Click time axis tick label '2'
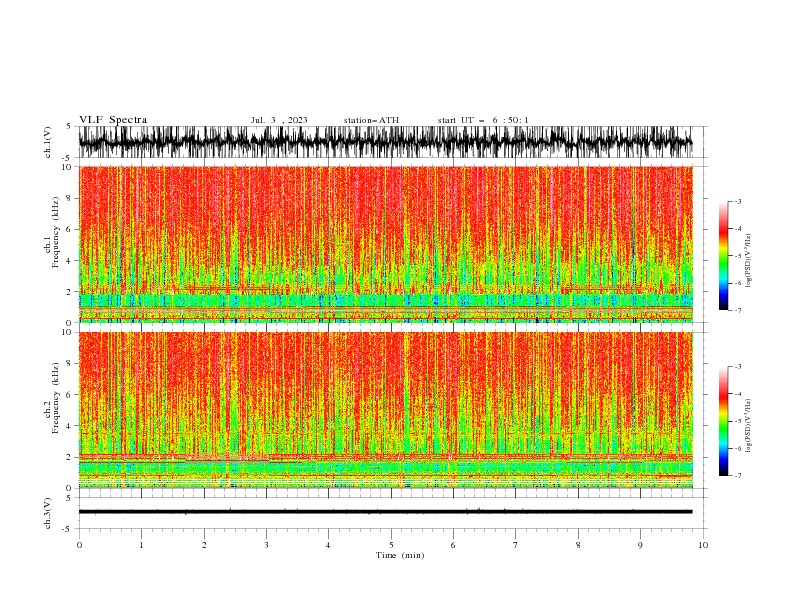This screenshot has height=612, width=792. click(204, 545)
